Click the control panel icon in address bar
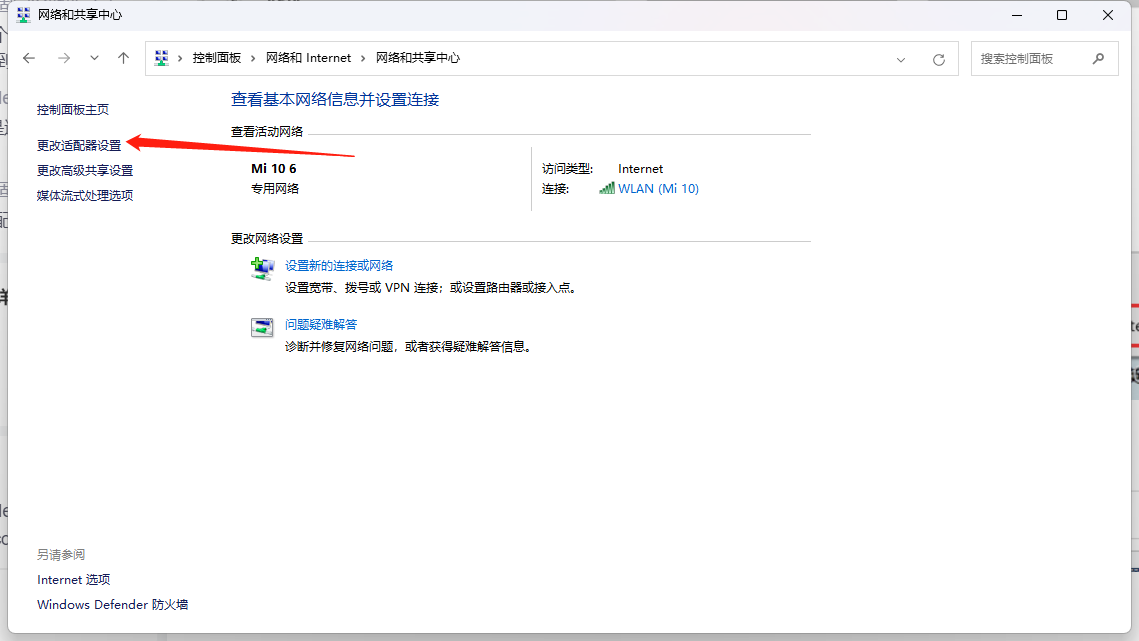The width and height of the screenshot is (1139, 641). [x=161, y=58]
